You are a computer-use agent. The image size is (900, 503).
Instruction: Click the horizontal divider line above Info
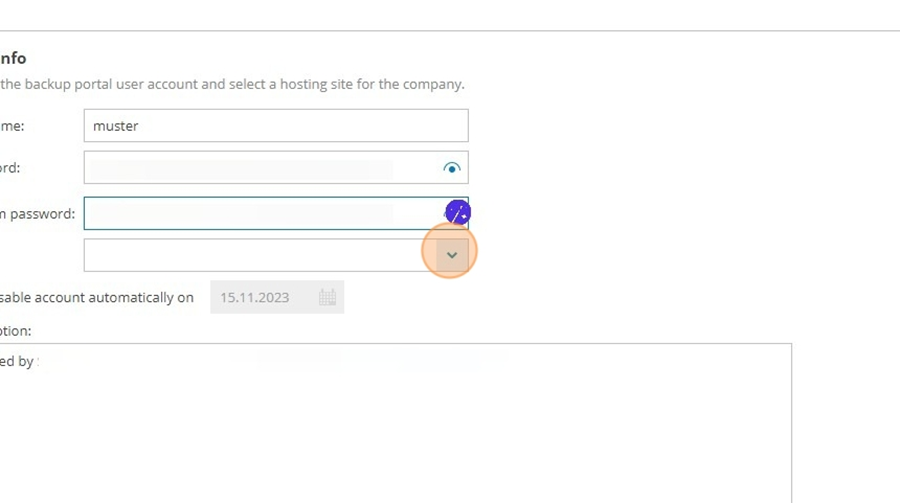coord(450,30)
